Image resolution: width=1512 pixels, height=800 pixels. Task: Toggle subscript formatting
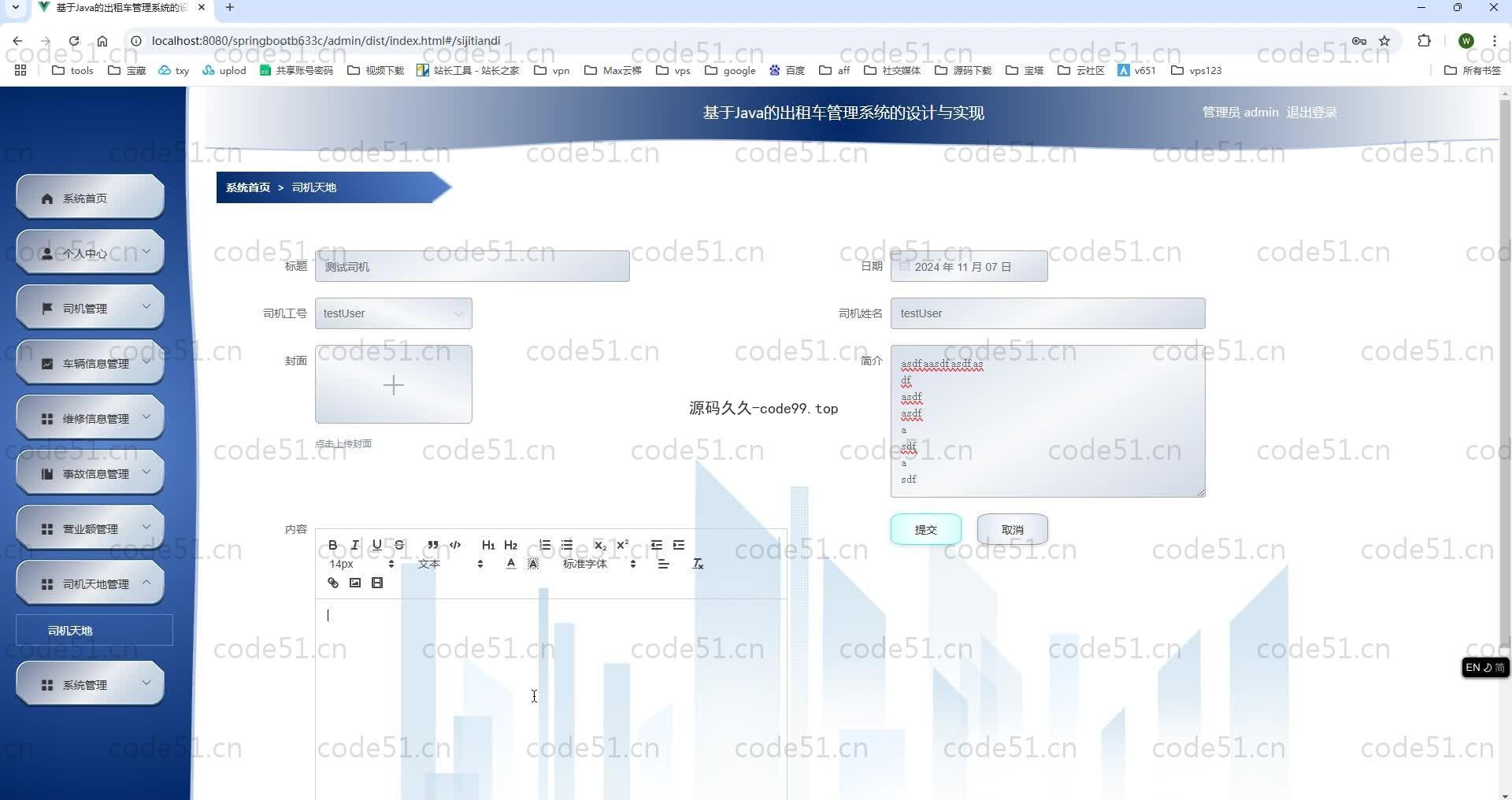(600, 545)
